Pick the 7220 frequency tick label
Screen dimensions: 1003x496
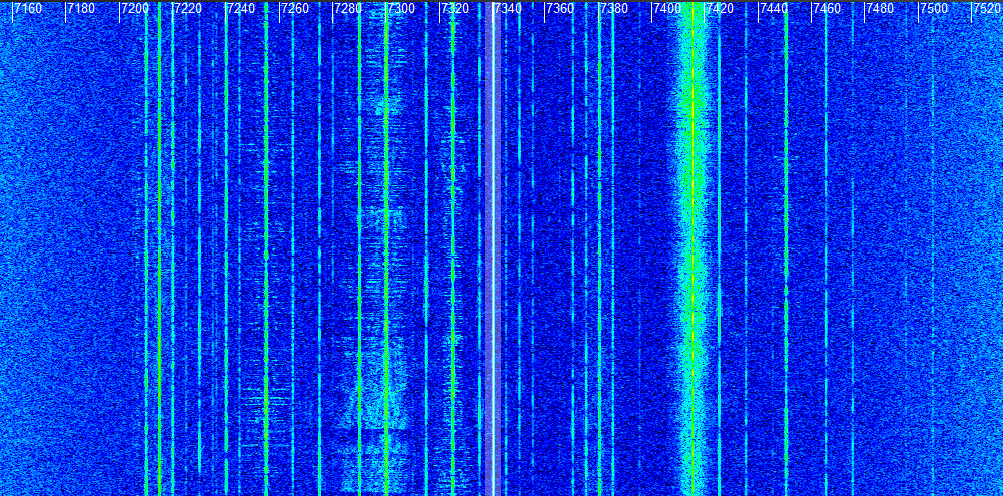pyautogui.click(x=187, y=9)
